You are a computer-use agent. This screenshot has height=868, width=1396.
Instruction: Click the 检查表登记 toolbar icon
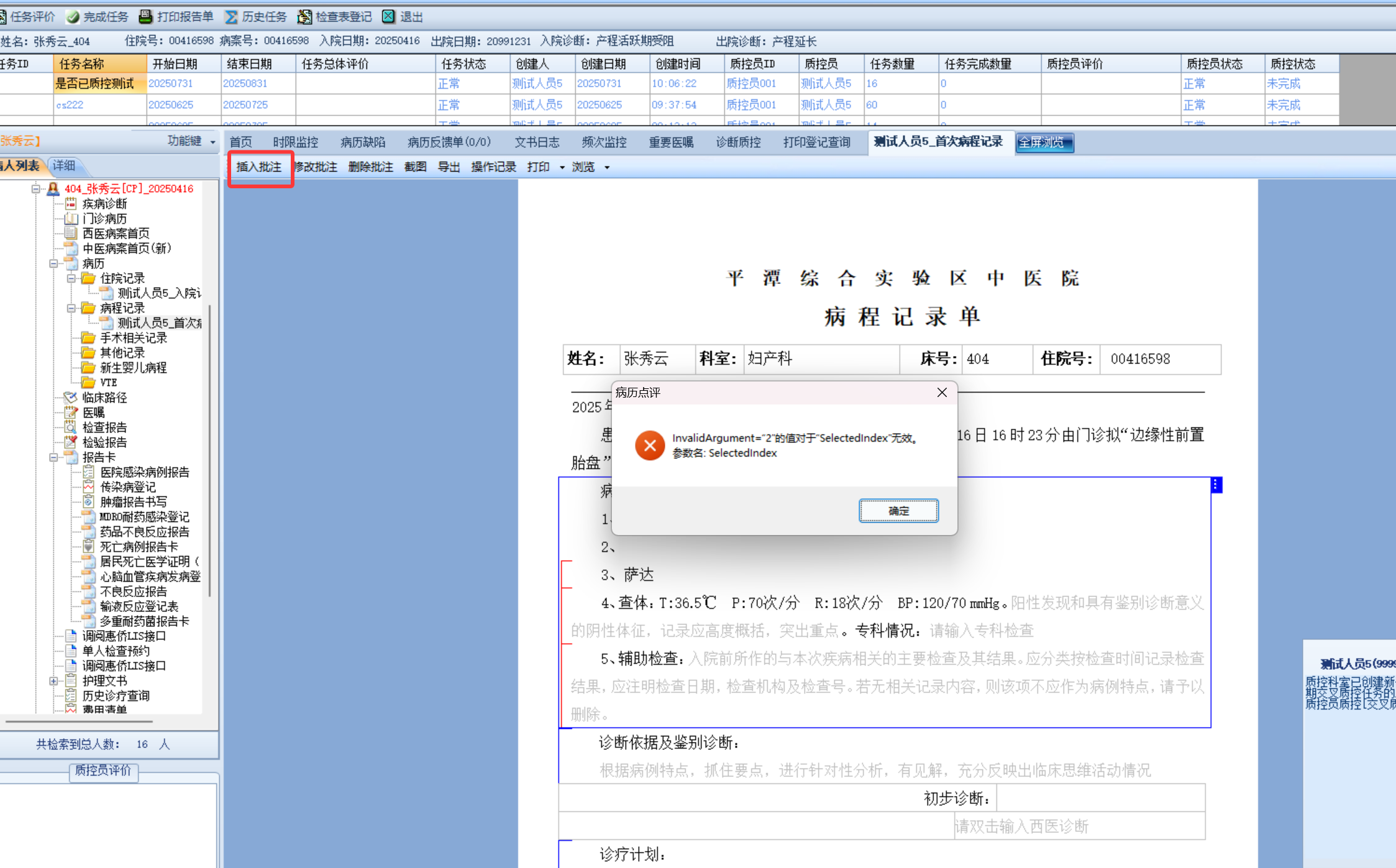tap(304, 17)
